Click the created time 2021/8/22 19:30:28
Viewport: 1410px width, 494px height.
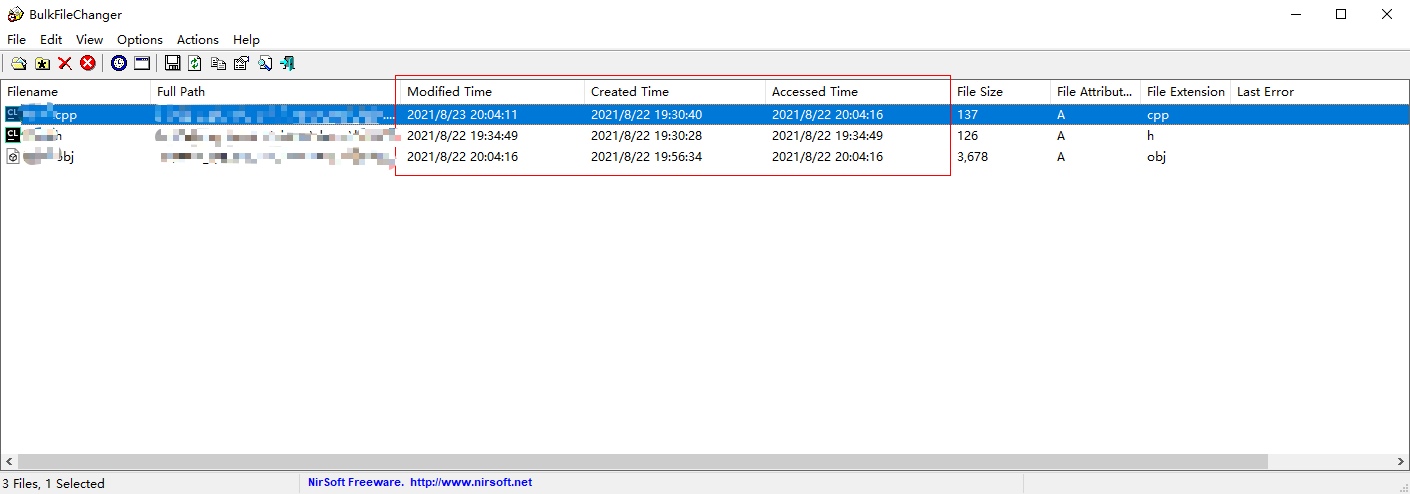646,135
